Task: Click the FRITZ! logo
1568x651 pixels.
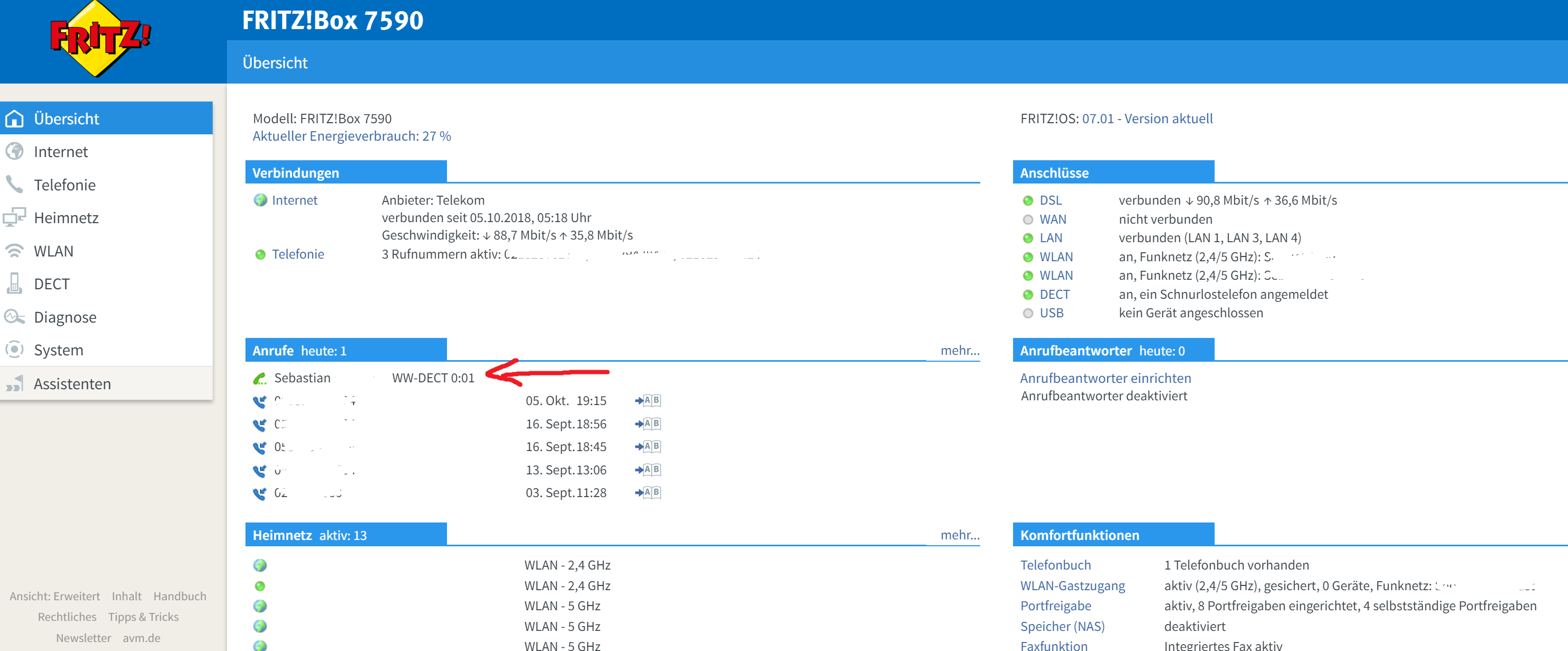Action: click(x=100, y=38)
